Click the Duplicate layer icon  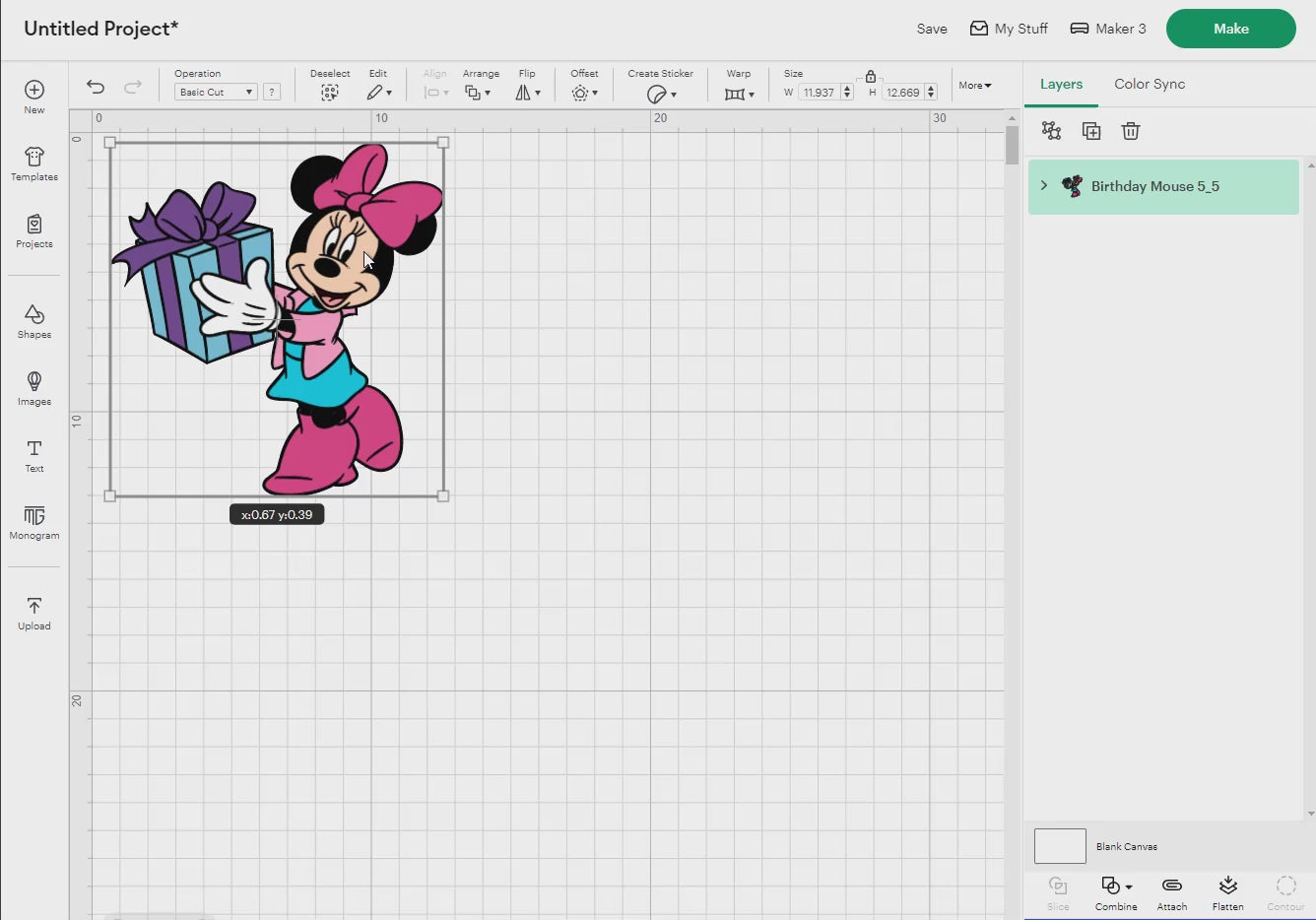pyautogui.click(x=1091, y=131)
